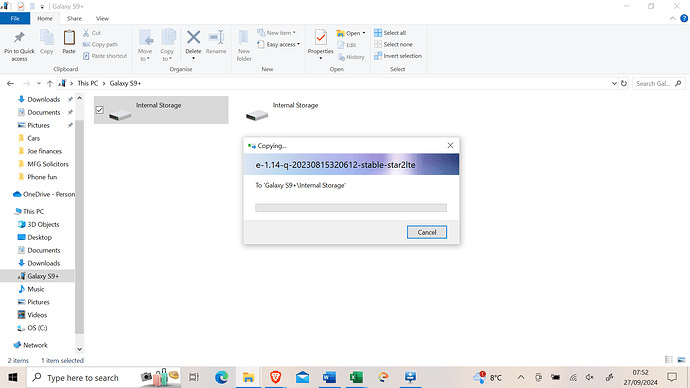Click the Move to icon
The height and width of the screenshot is (388, 690).
[146, 38]
